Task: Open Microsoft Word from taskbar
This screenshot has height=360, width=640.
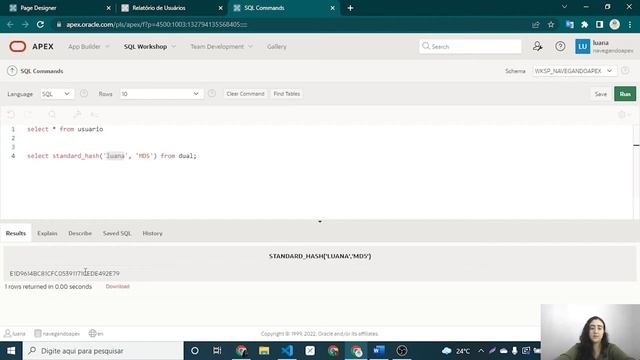Action: click(378, 351)
